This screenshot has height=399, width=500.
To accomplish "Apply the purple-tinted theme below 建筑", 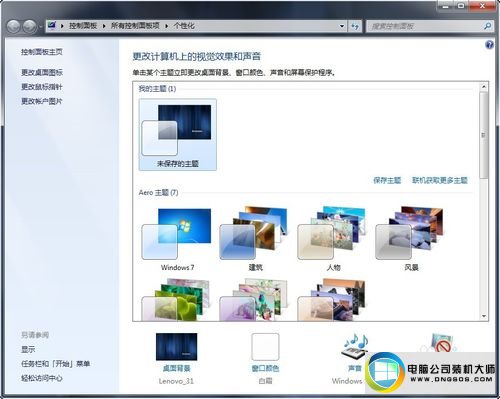I will 254,300.
